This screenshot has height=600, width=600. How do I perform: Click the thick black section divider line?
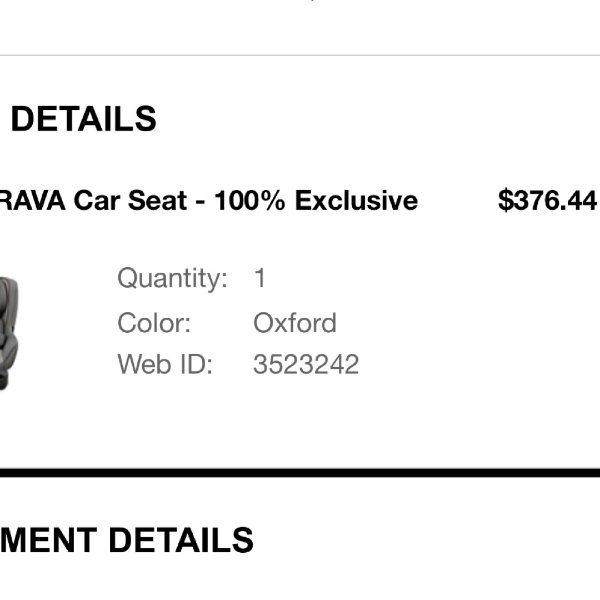[x=300, y=473]
